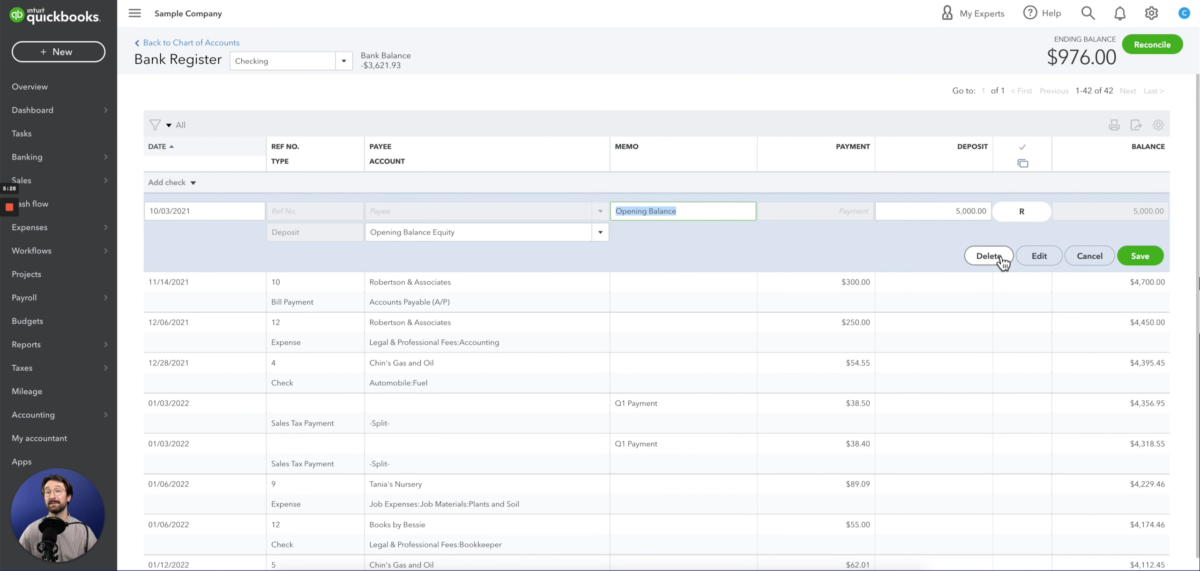
Task: Open the hamburger navigation menu
Action: (x=135, y=13)
